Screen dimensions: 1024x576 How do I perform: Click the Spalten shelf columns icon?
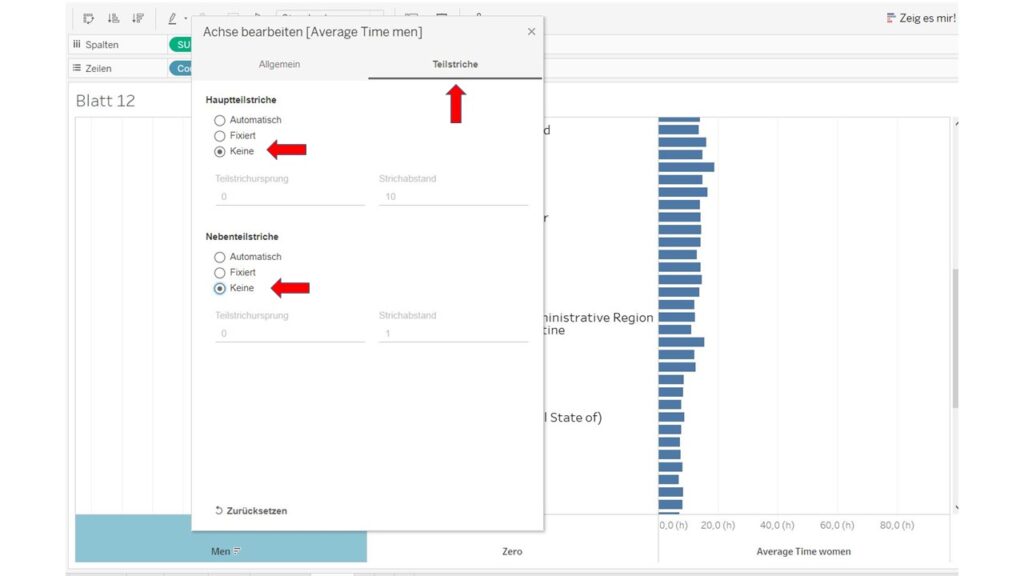[77, 44]
